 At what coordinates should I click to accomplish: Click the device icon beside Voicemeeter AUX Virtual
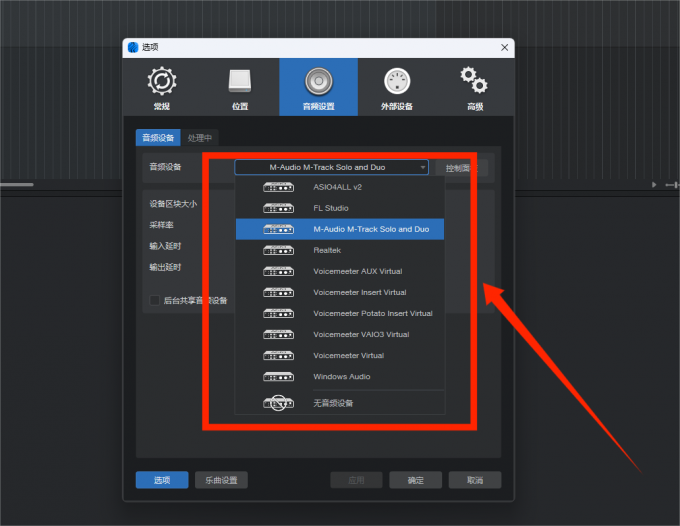[278, 271]
